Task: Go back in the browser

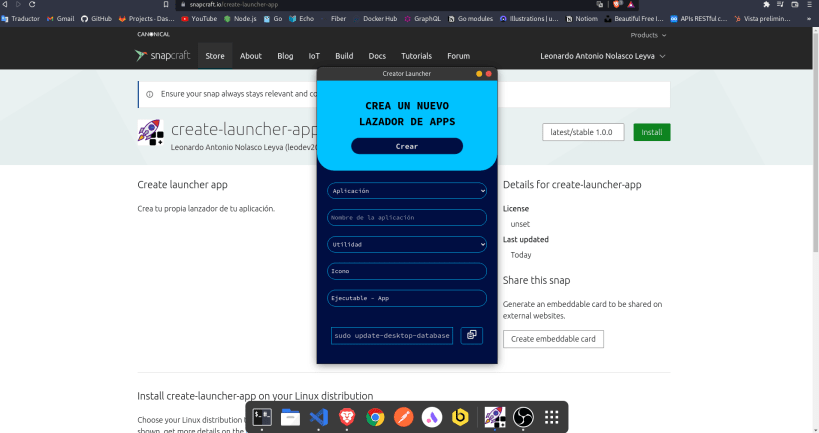Action: click(x=5, y=4)
